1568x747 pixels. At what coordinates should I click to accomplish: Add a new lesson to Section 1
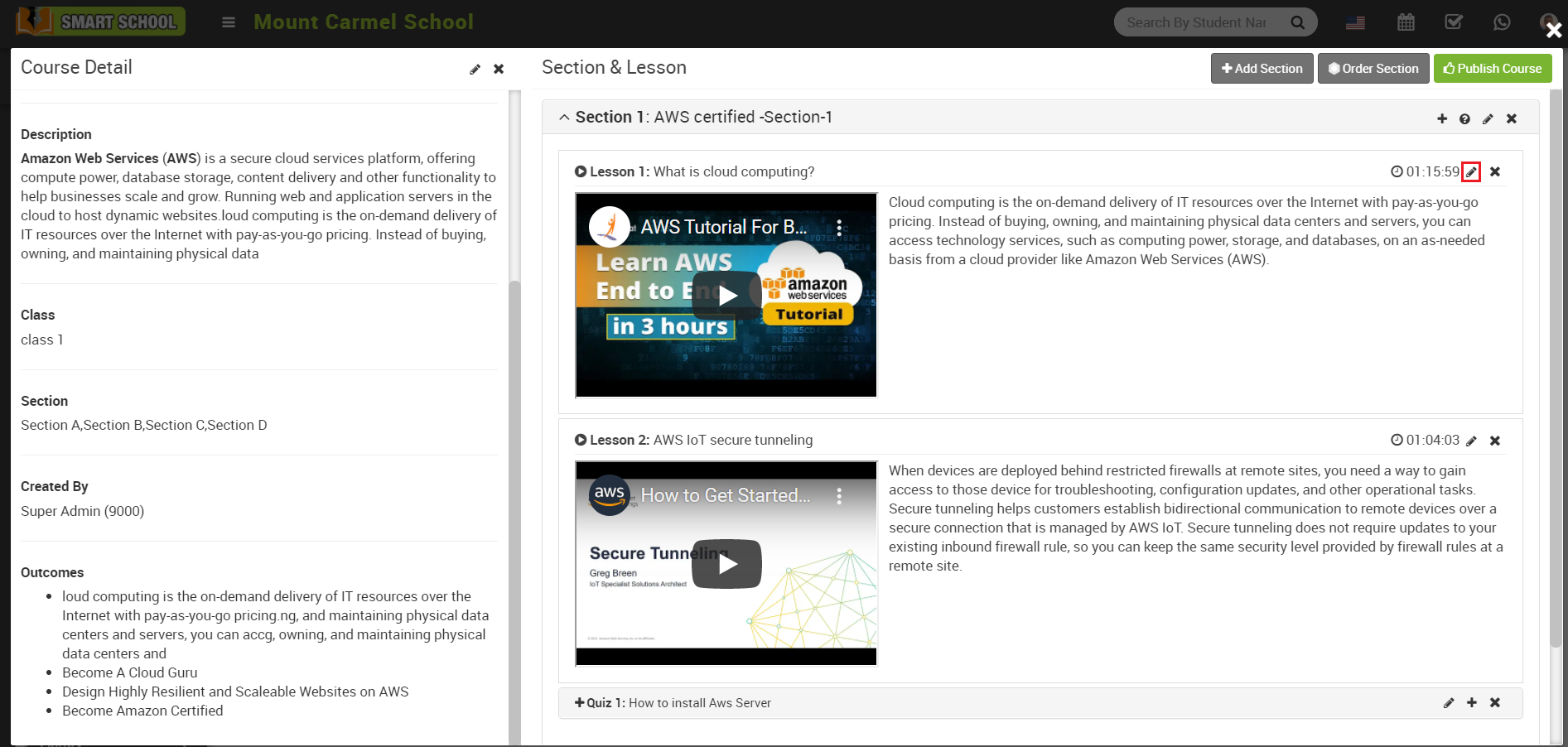(1442, 118)
